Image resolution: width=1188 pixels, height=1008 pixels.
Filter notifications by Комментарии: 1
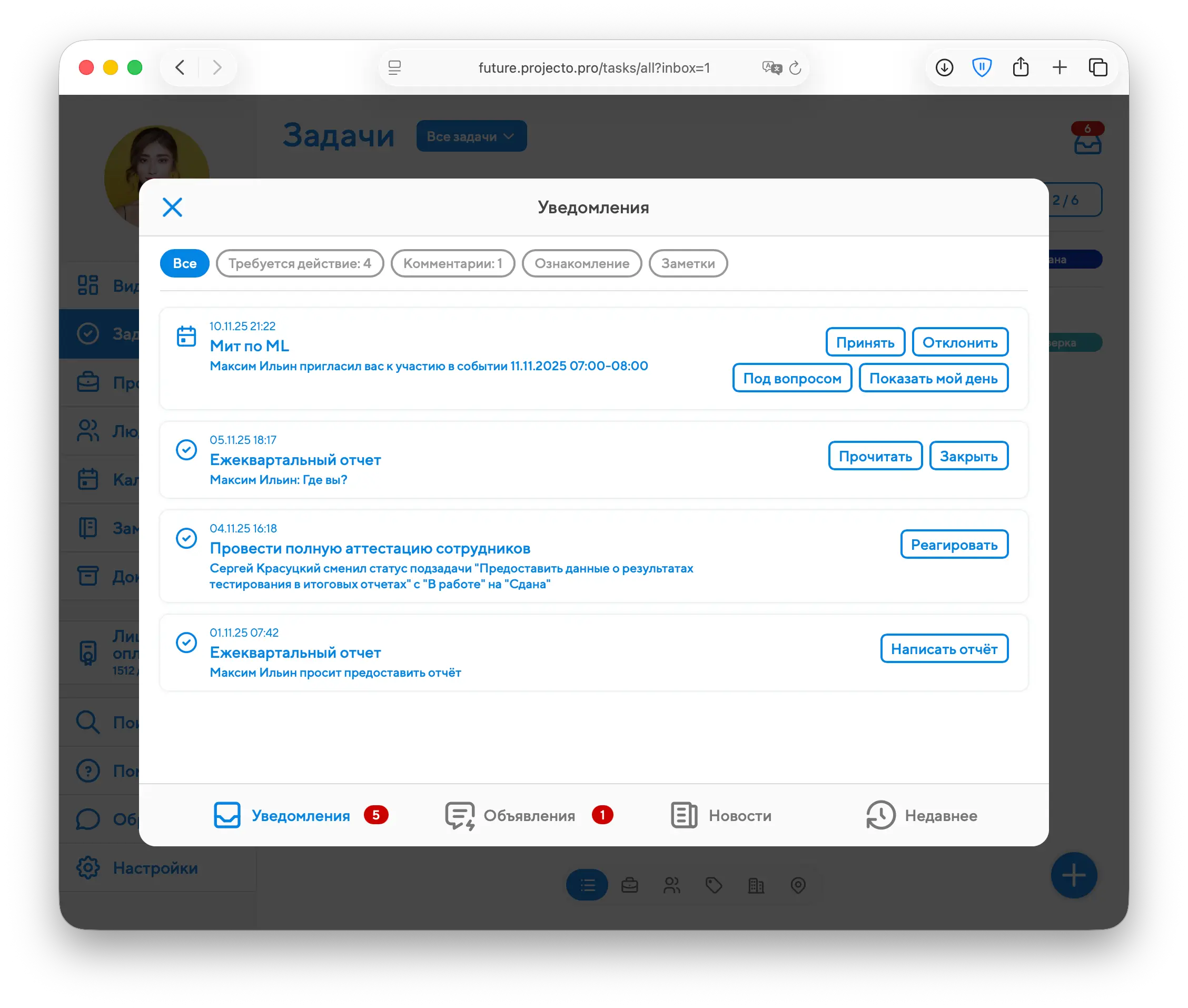(x=452, y=263)
